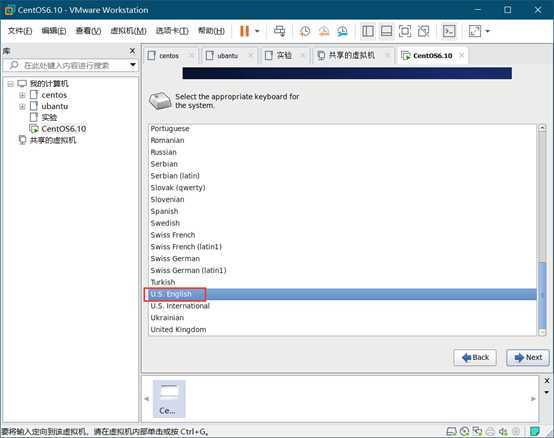This screenshot has width=554, height=438.
Task: Switch to the centos tab
Action: pyautogui.click(x=169, y=56)
